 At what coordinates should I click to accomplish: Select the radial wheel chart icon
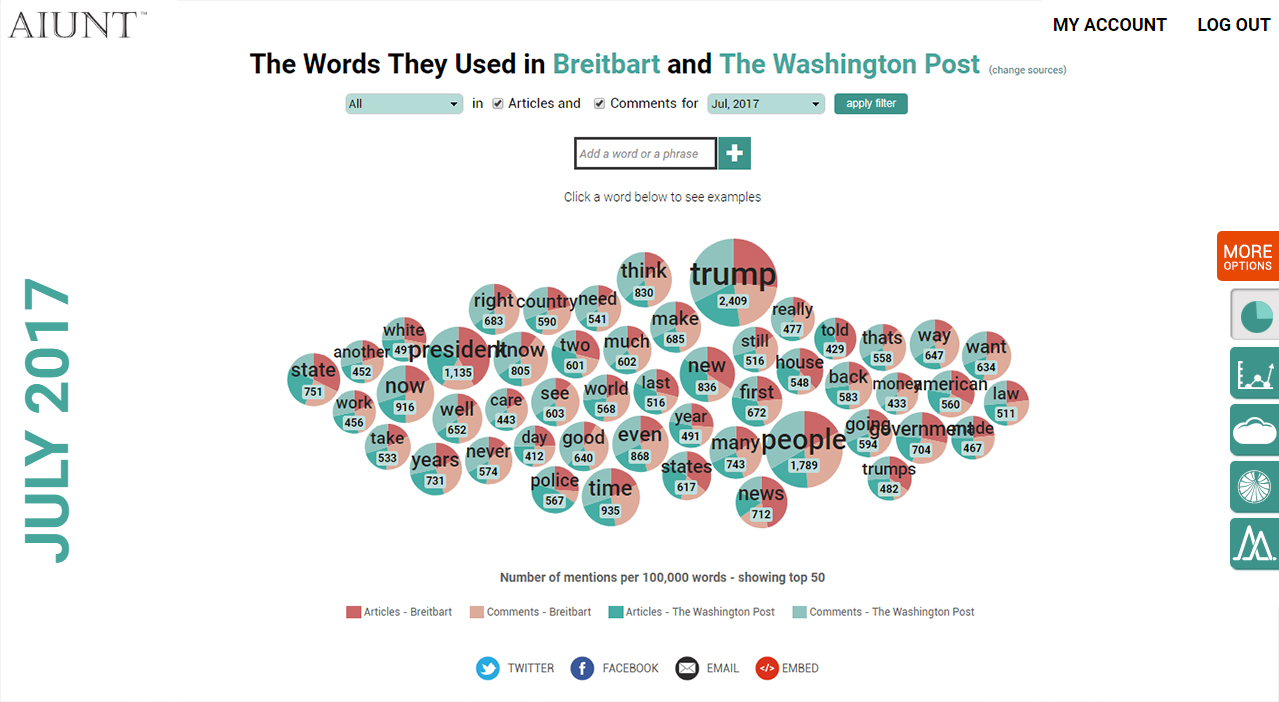[1256, 487]
